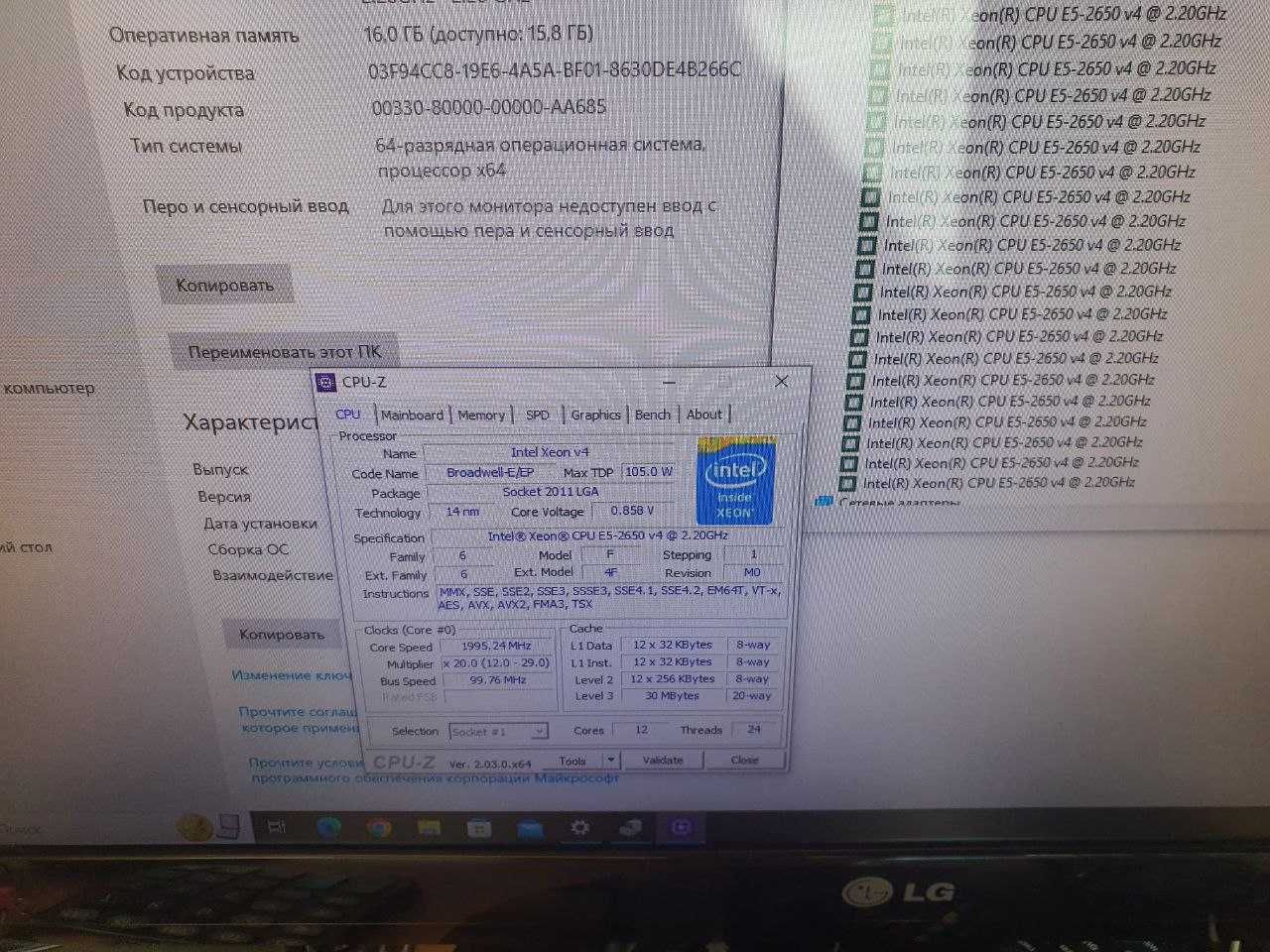Click the Level 2 value 12 x 256 KBytes
This screenshot has width=1270, height=952.
pyautogui.click(x=673, y=679)
